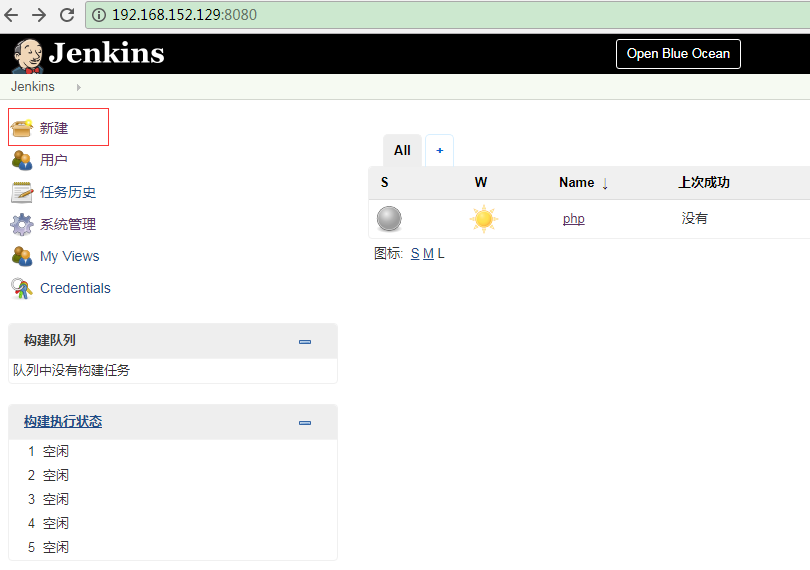Click the Jenkins butler logo icon
The width and height of the screenshot is (810, 570).
click(x=27, y=56)
